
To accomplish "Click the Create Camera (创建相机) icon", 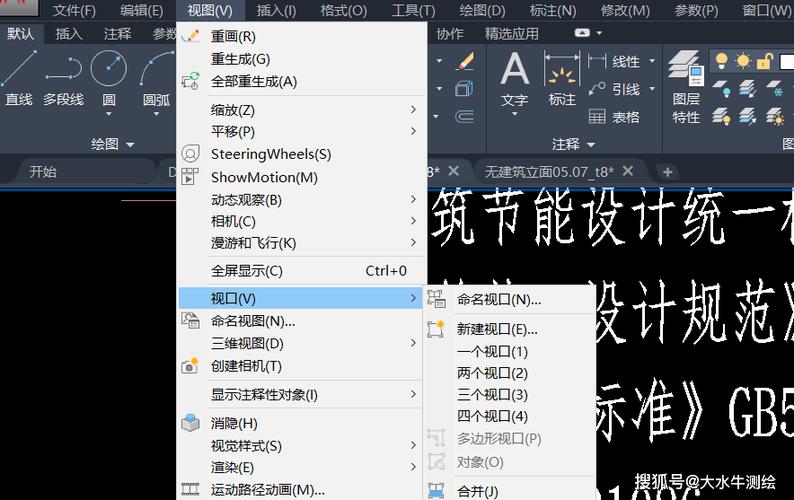I will (x=190, y=365).
